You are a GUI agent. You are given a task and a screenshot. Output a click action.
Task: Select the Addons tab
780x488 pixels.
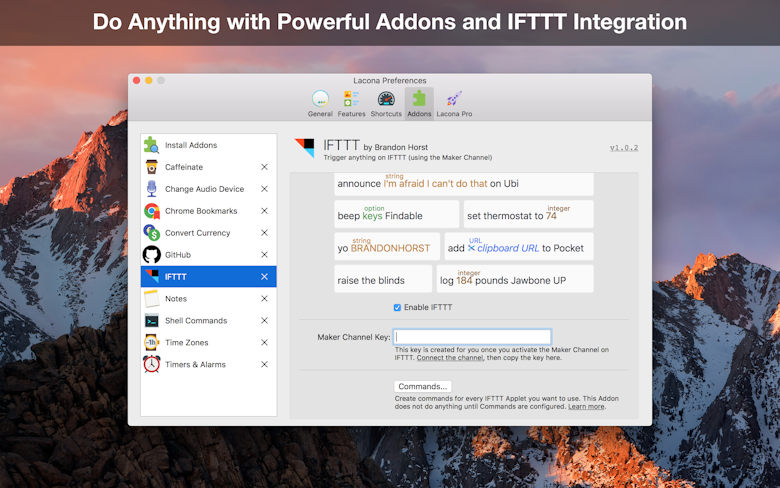click(x=419, y=103)
